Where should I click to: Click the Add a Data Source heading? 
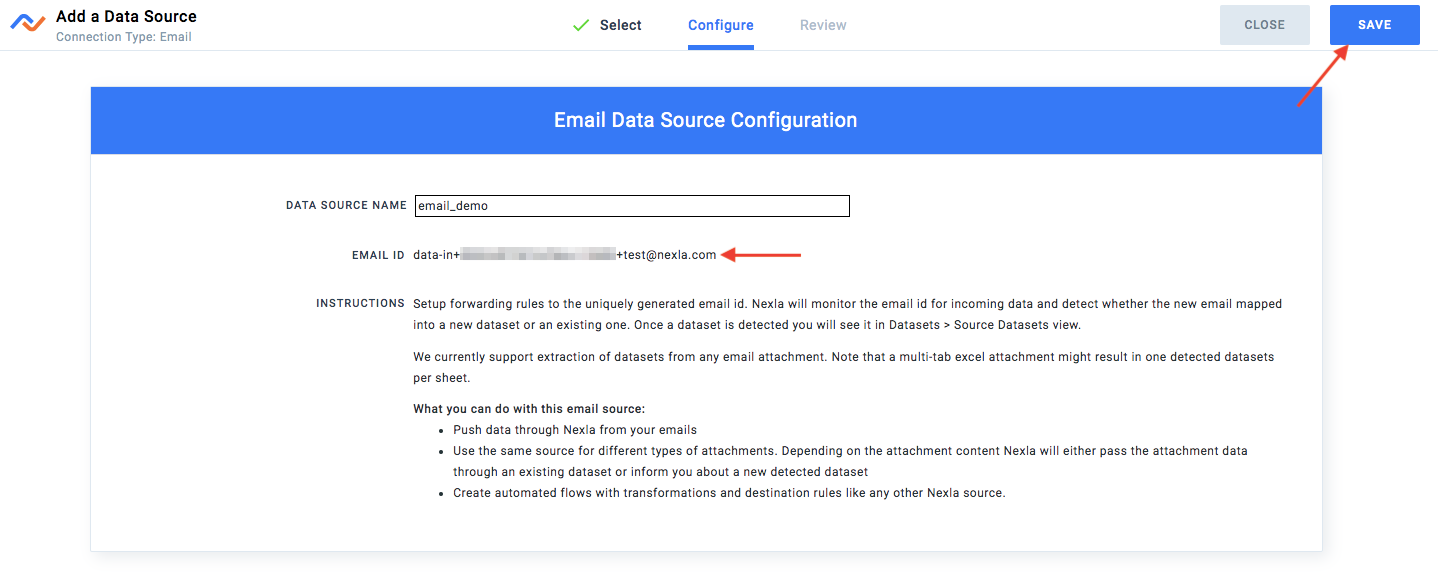(126, 15)
